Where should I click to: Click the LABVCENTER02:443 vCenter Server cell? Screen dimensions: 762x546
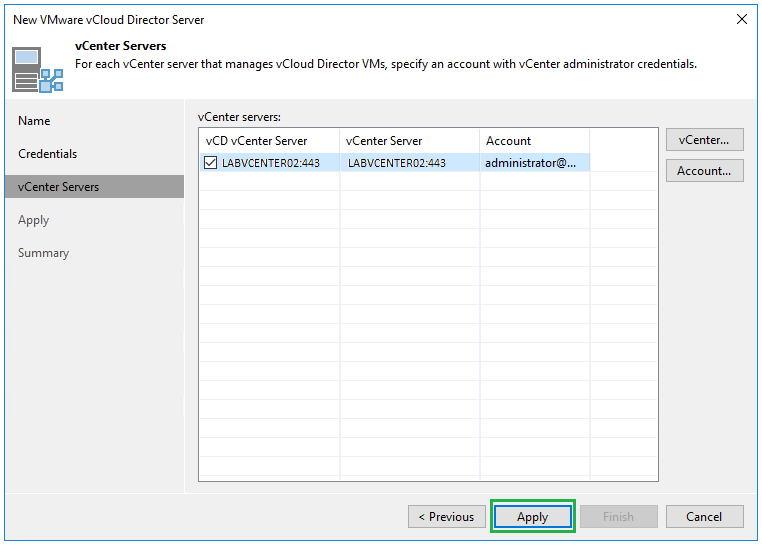point(397,163)
